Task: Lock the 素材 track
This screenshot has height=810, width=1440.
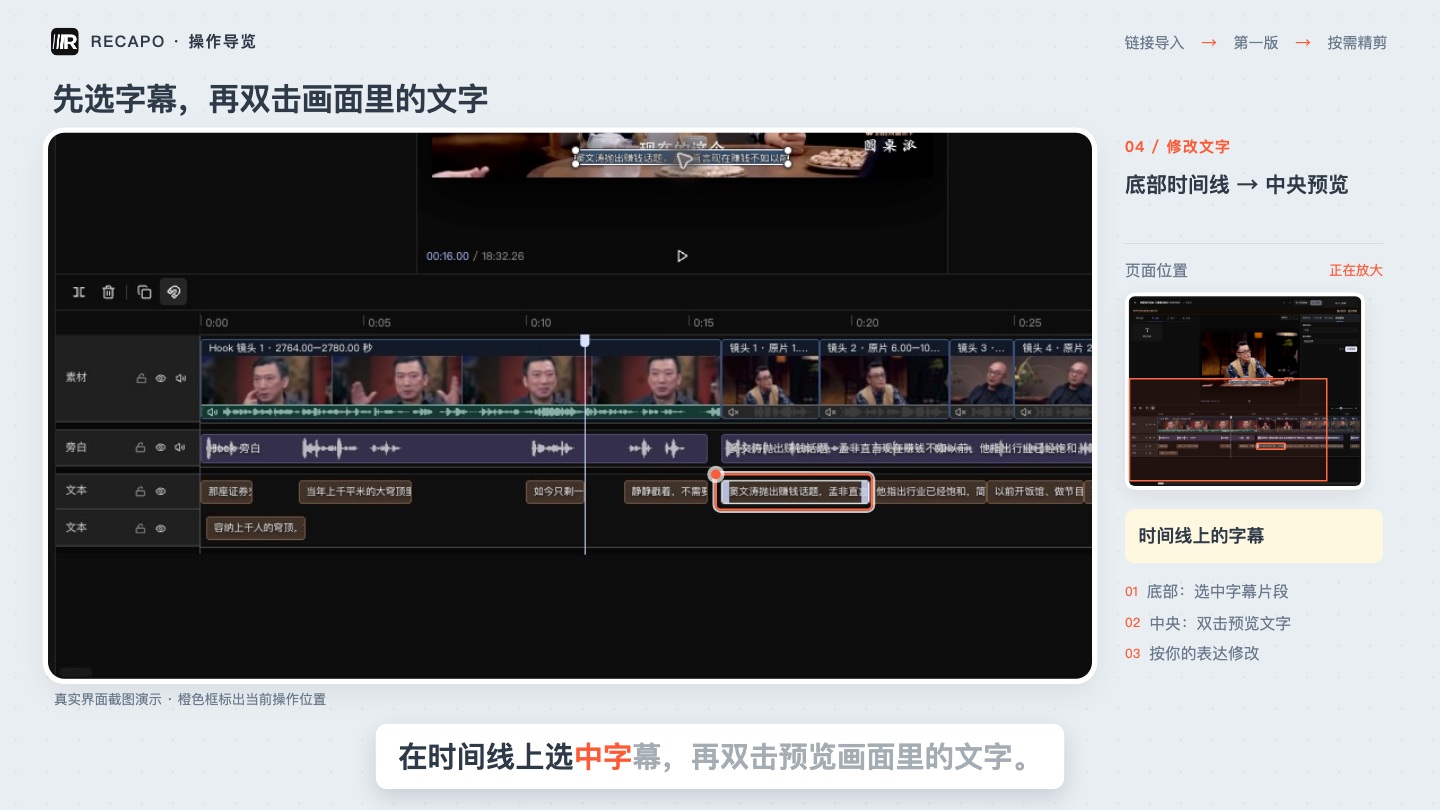Action: pos(141,379)
